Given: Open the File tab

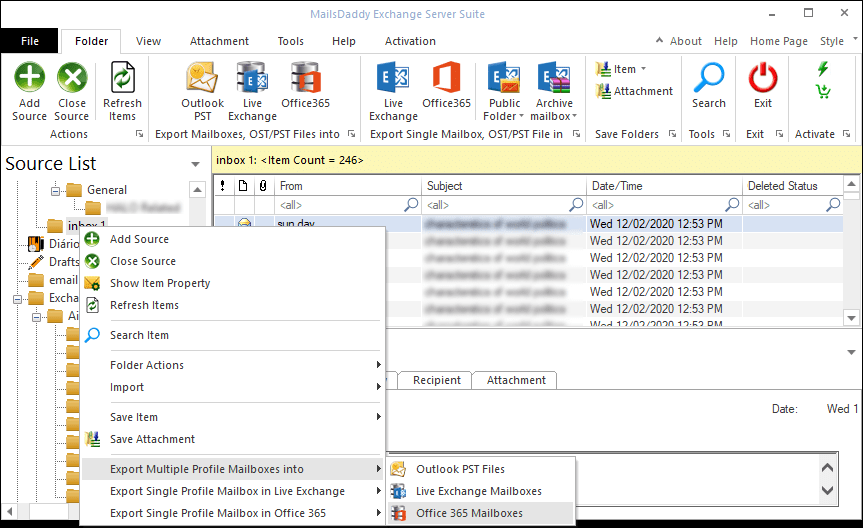Looking at the screenshot, I should click(x=30, y=41).
